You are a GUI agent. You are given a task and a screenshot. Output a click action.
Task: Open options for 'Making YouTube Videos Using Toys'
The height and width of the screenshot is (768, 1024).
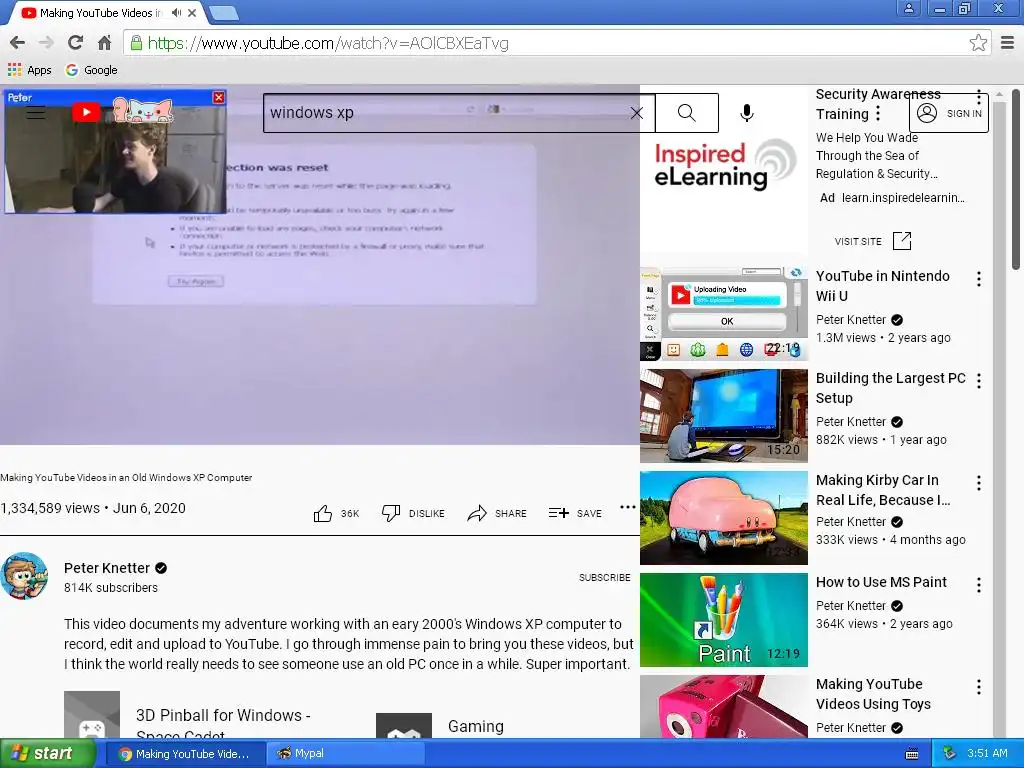[x=978, y=687]
